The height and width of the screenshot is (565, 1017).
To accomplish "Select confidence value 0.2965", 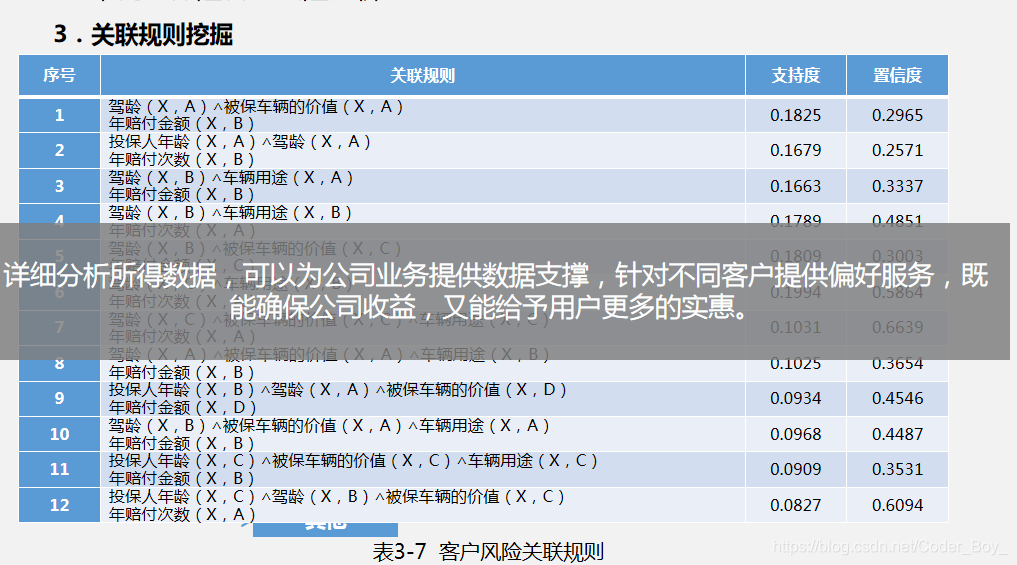I will pos(897,115).
